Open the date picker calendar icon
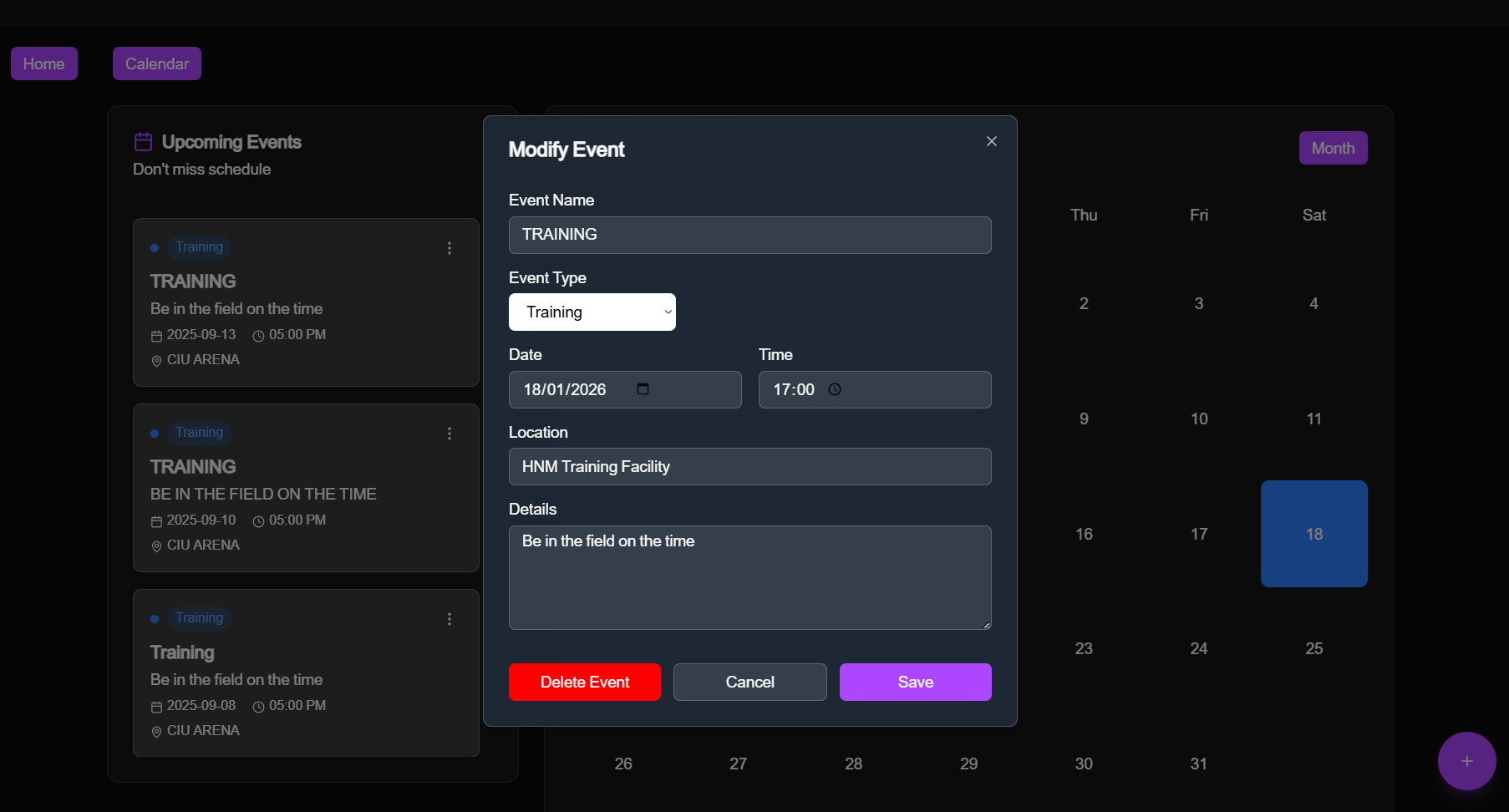The width and height of the screenshot is (1509, 812). (642, 389)
